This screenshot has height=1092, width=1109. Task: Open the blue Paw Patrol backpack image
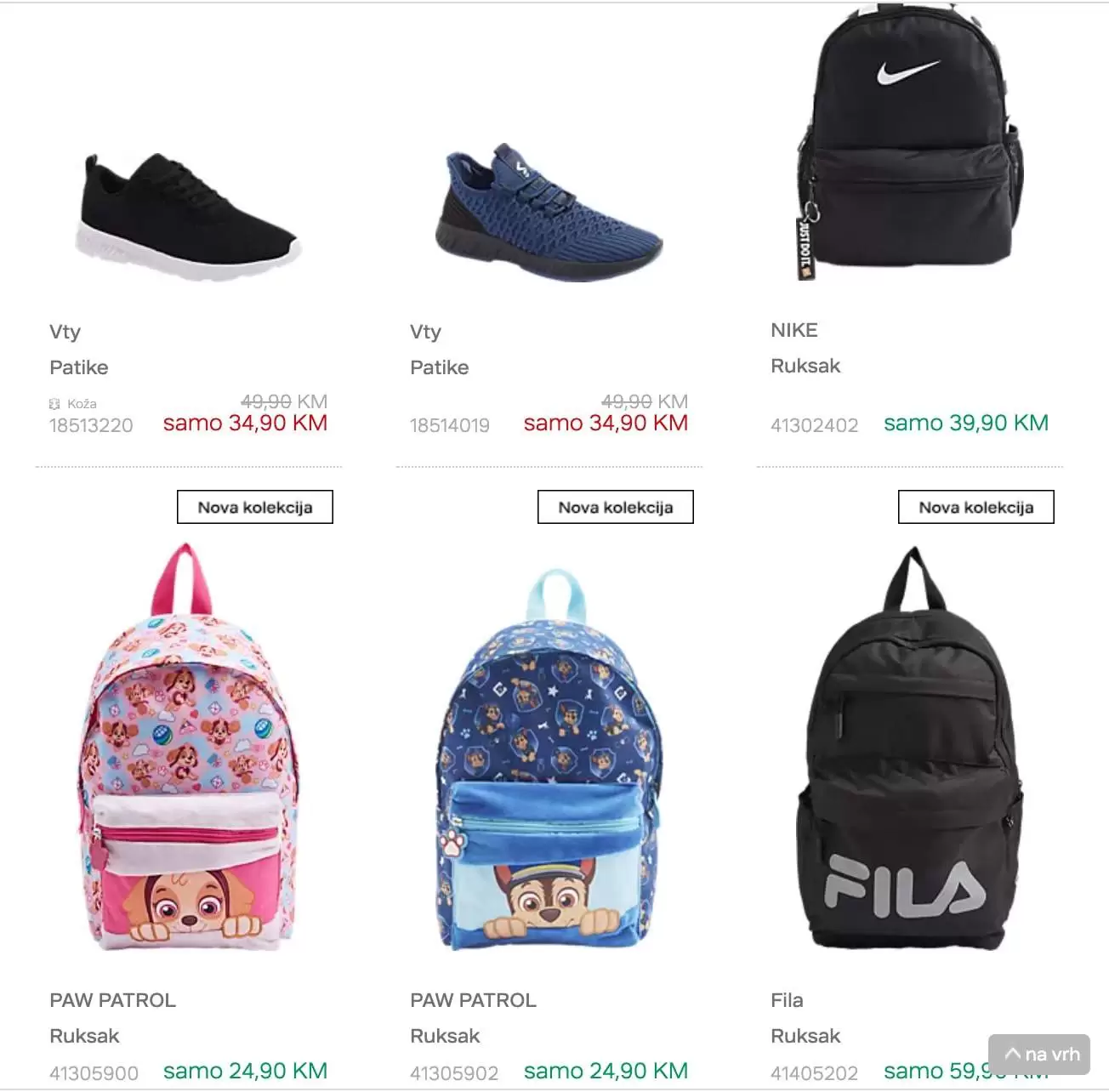tap(549, 759)
